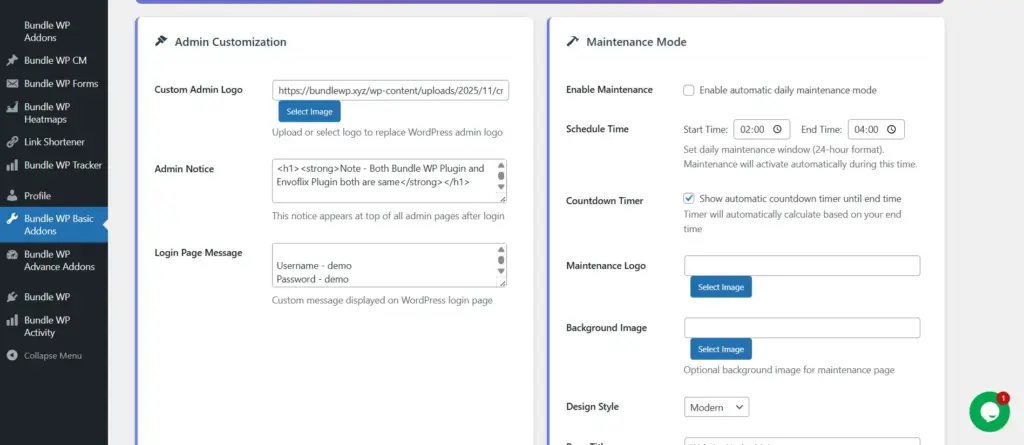This screenshot has width=1024, height=445.
Task: Open Bundle WP Heatmaps menu
Action: pyautogui.click(x=54, y=113)
